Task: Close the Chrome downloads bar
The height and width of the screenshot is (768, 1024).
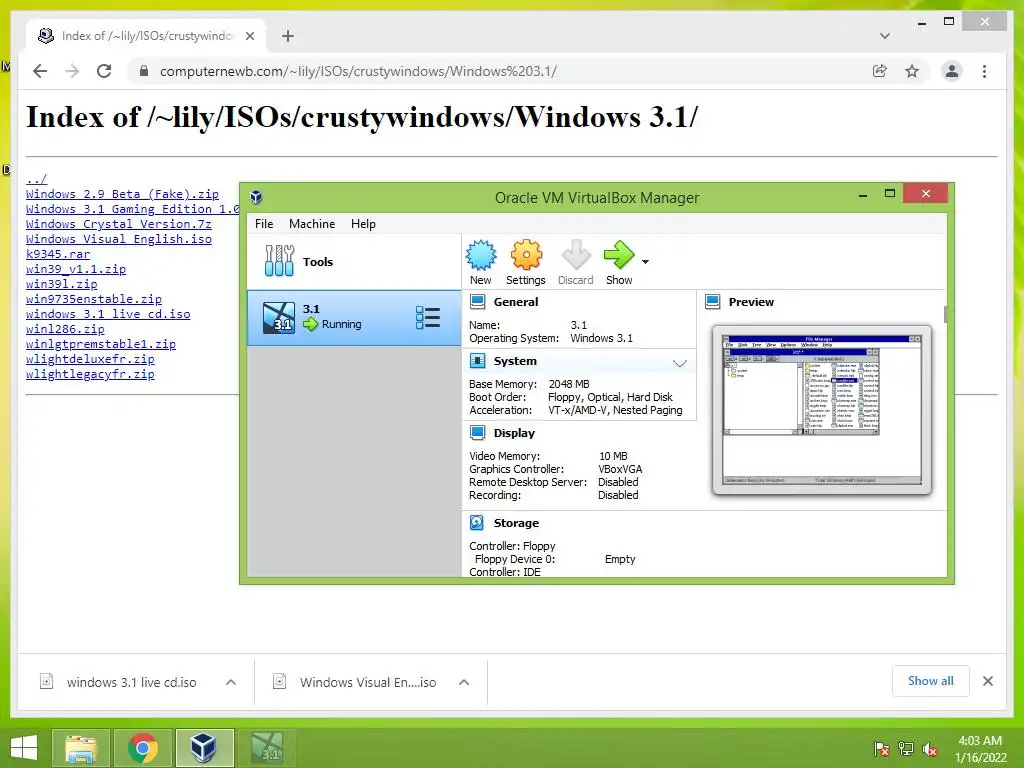Action: 987,681
